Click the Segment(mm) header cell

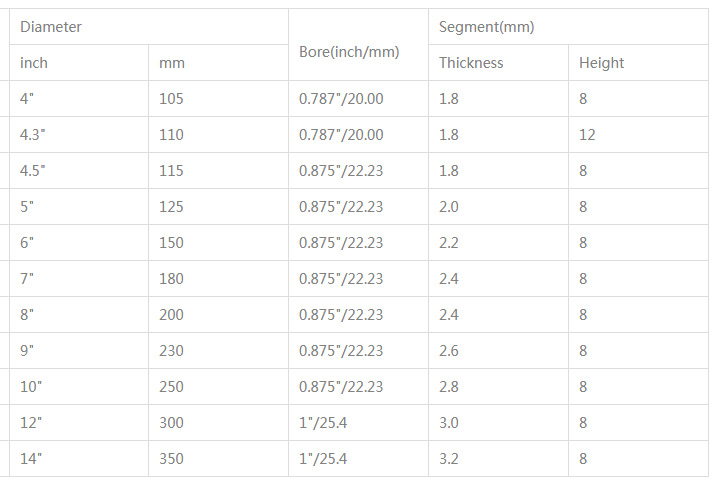tap(487, 27)
